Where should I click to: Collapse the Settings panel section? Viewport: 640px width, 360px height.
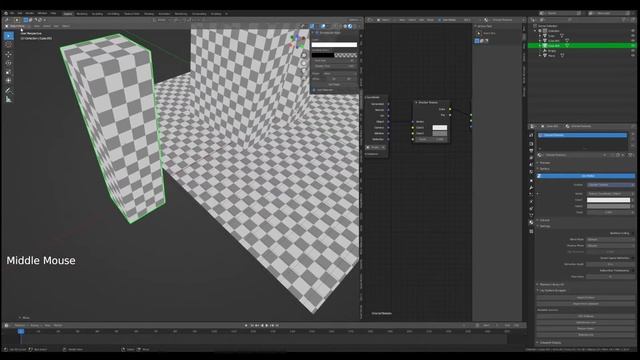pyautogui.click(x=544, y=226)
